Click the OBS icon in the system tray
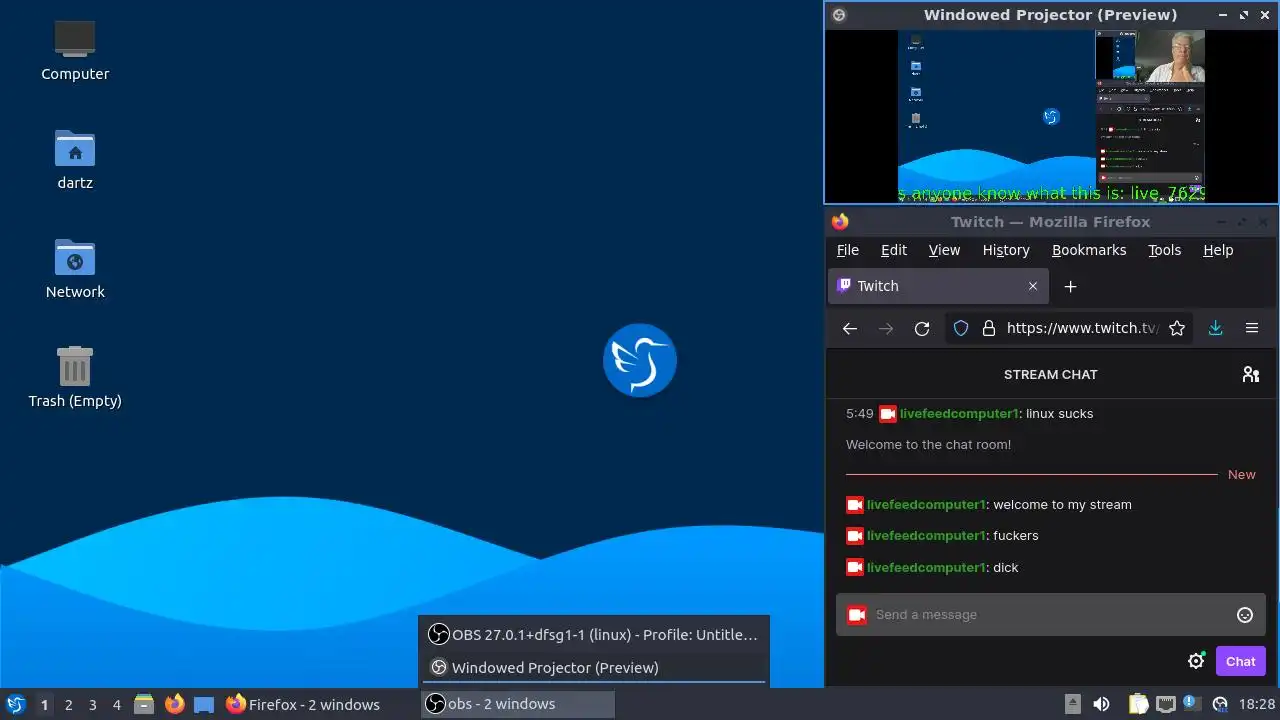Viewport: 1280px width, 720px height. tap(1219, 704)
